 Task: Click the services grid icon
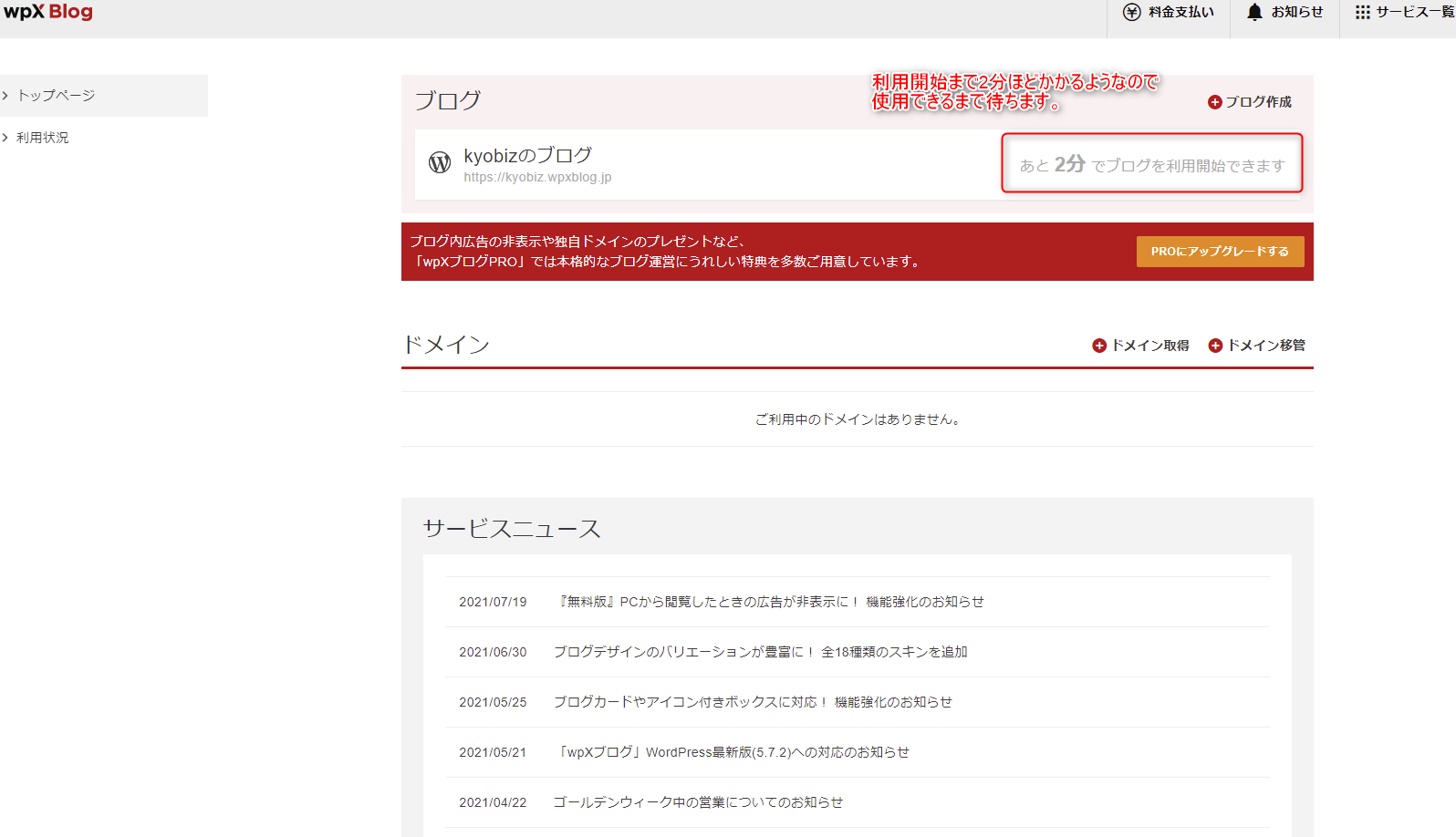(x=1362, y=12)
